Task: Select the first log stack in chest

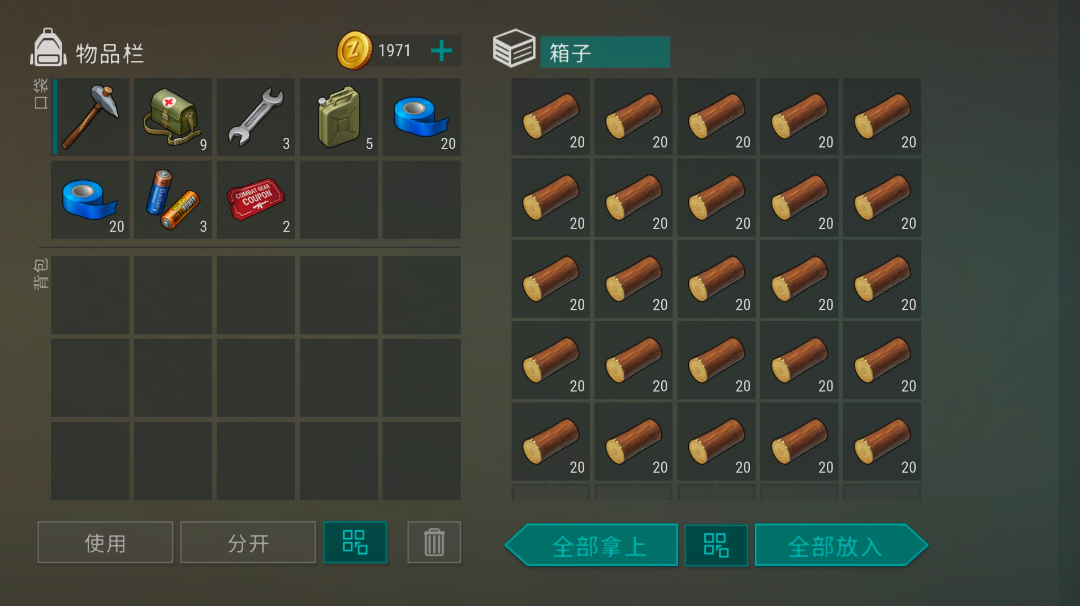Action: pos(550,116)
